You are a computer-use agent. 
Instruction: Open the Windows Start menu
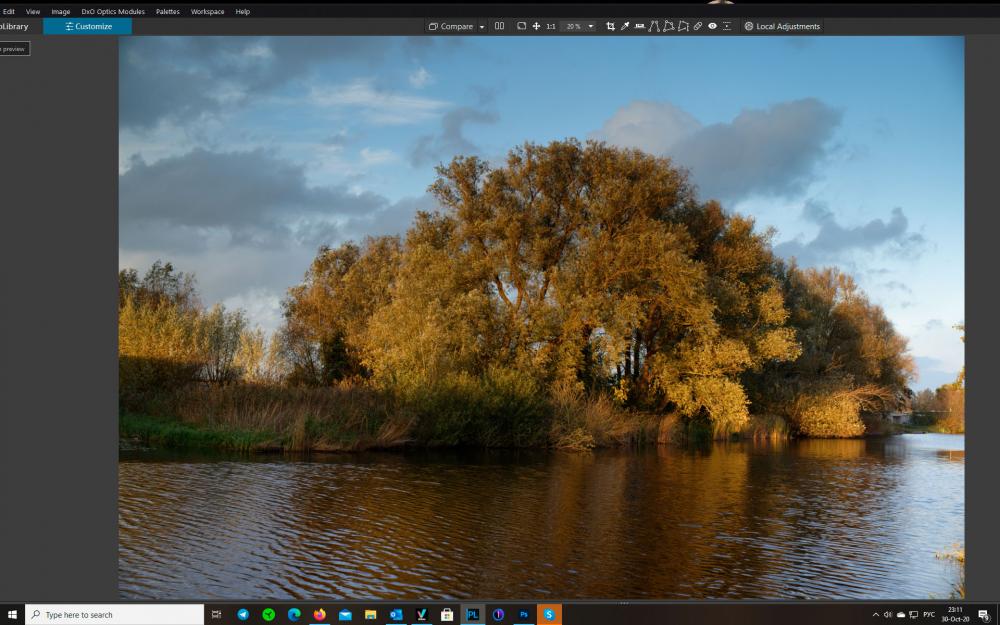[12, 615]
